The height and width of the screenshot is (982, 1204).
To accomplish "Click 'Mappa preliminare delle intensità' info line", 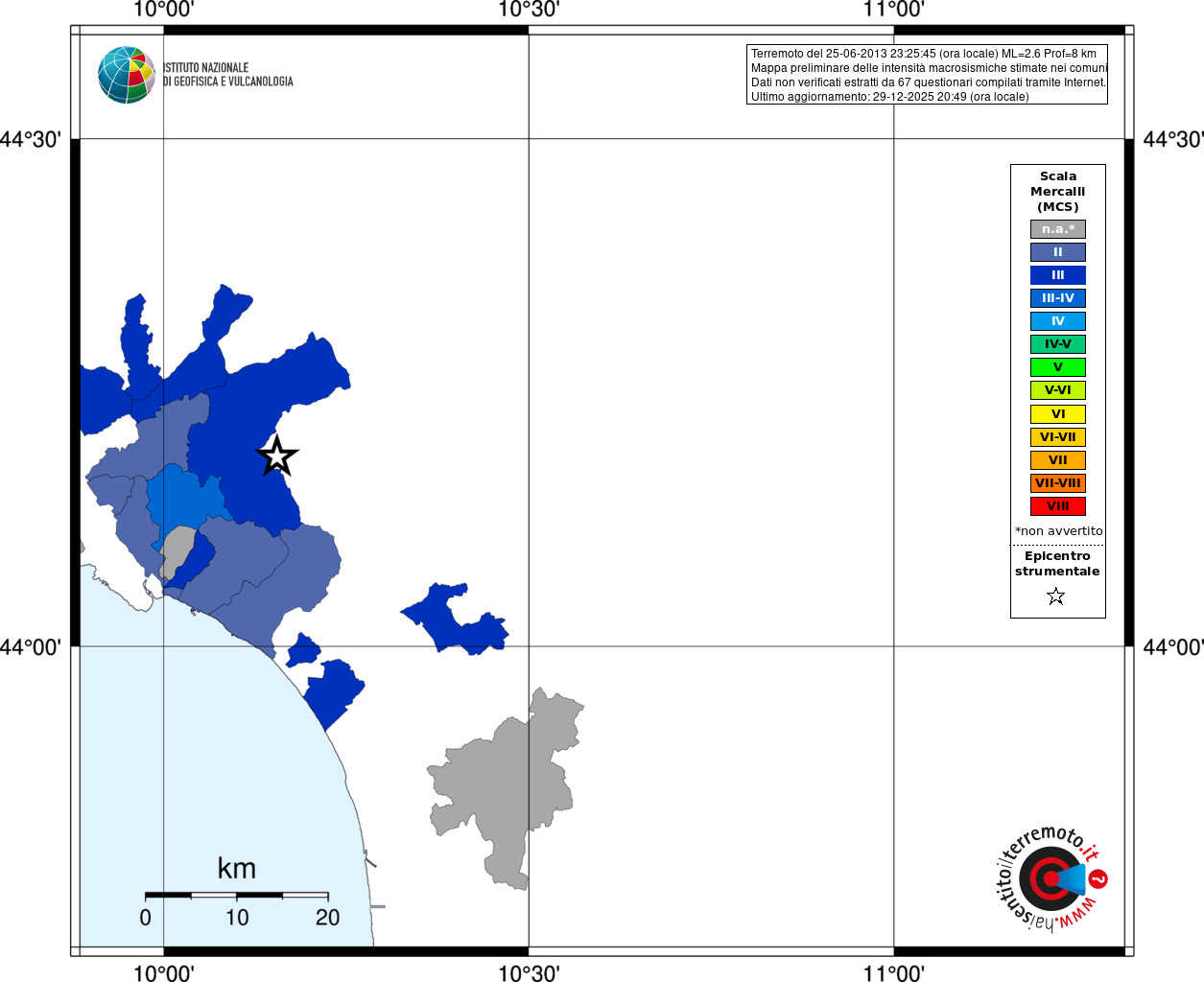I will click(x=929, y=68).
